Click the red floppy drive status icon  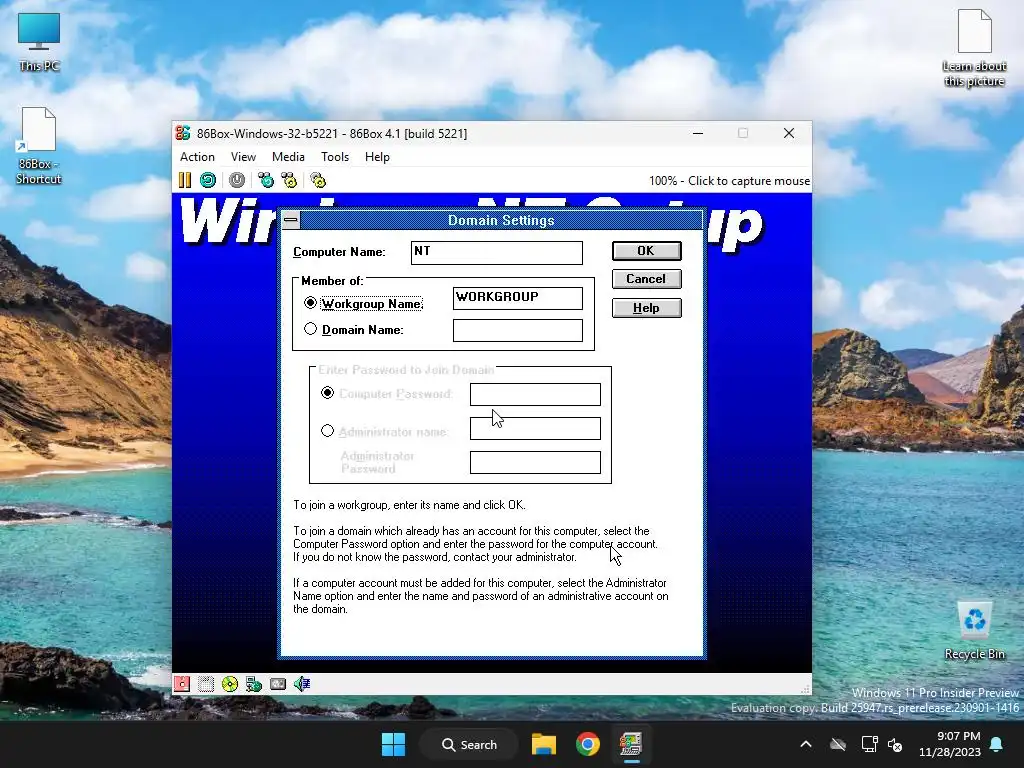point(182,684)
